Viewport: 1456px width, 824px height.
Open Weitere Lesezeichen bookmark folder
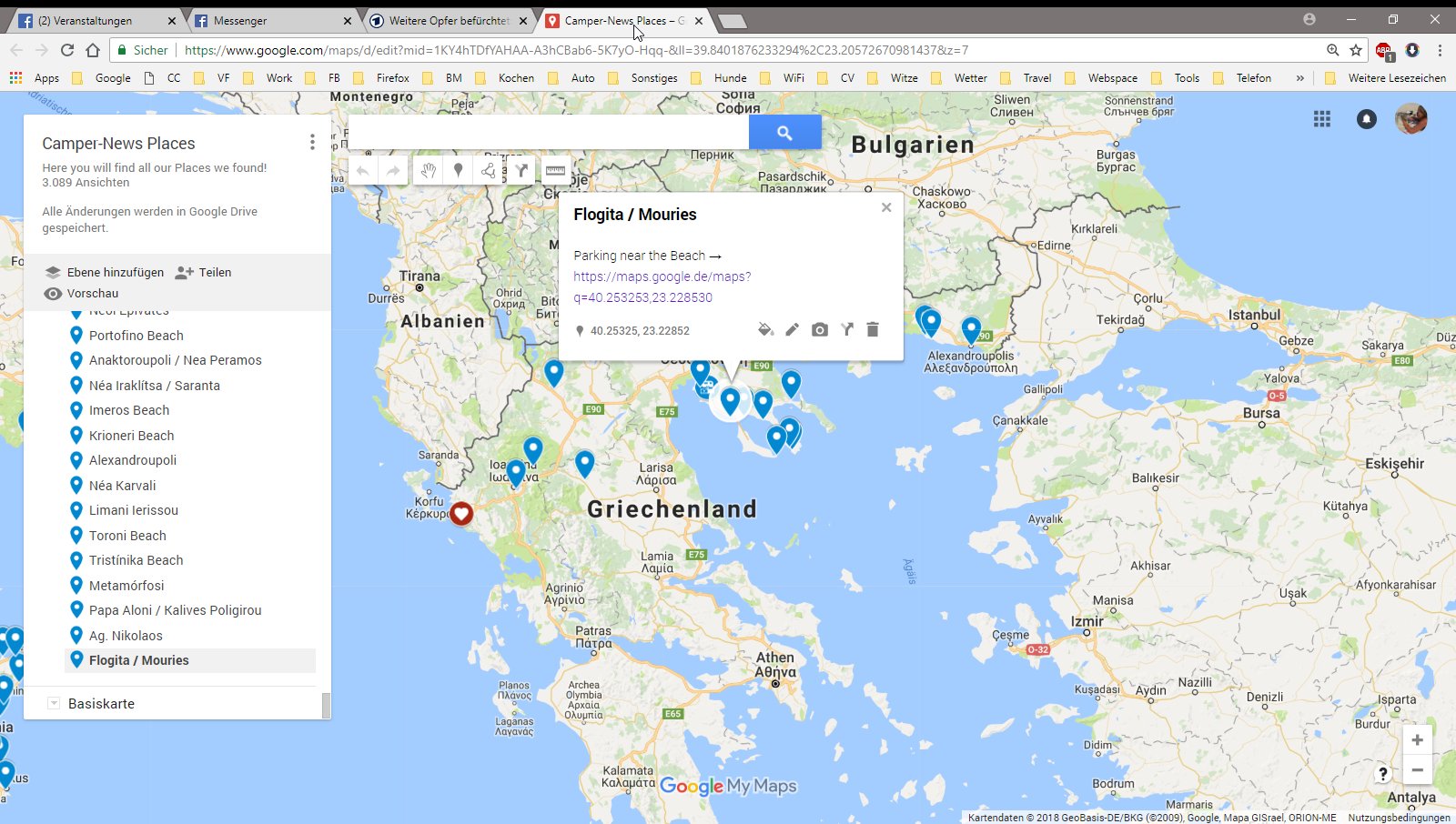[1385, 78]
